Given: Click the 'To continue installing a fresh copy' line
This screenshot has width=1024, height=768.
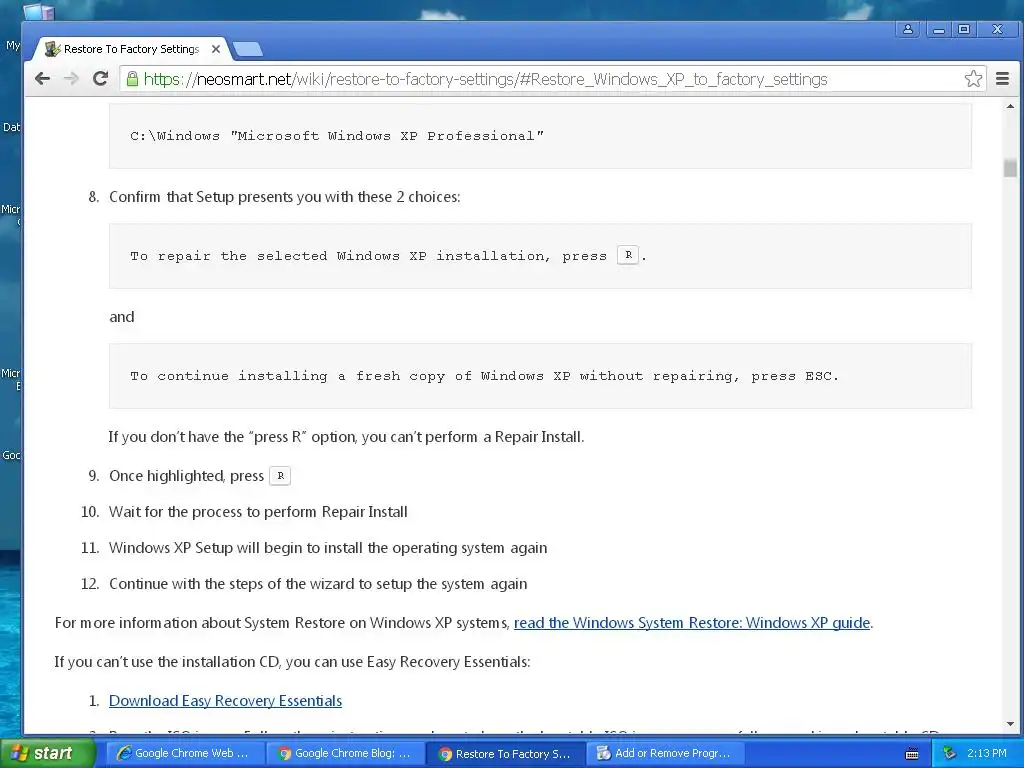Looking at the screenshot, I should point(484,376).
